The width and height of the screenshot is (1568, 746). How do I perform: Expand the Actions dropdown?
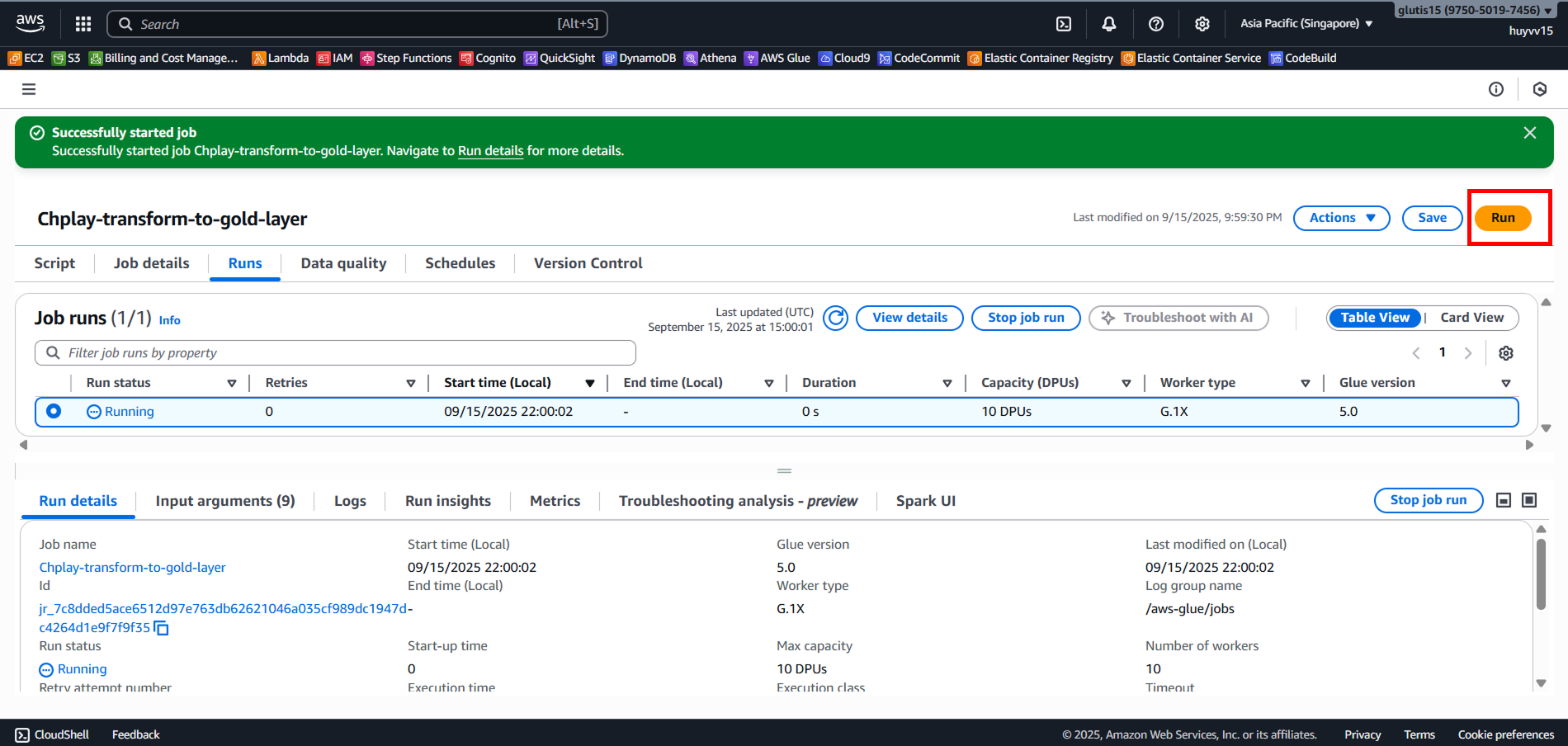(1341, 218)
